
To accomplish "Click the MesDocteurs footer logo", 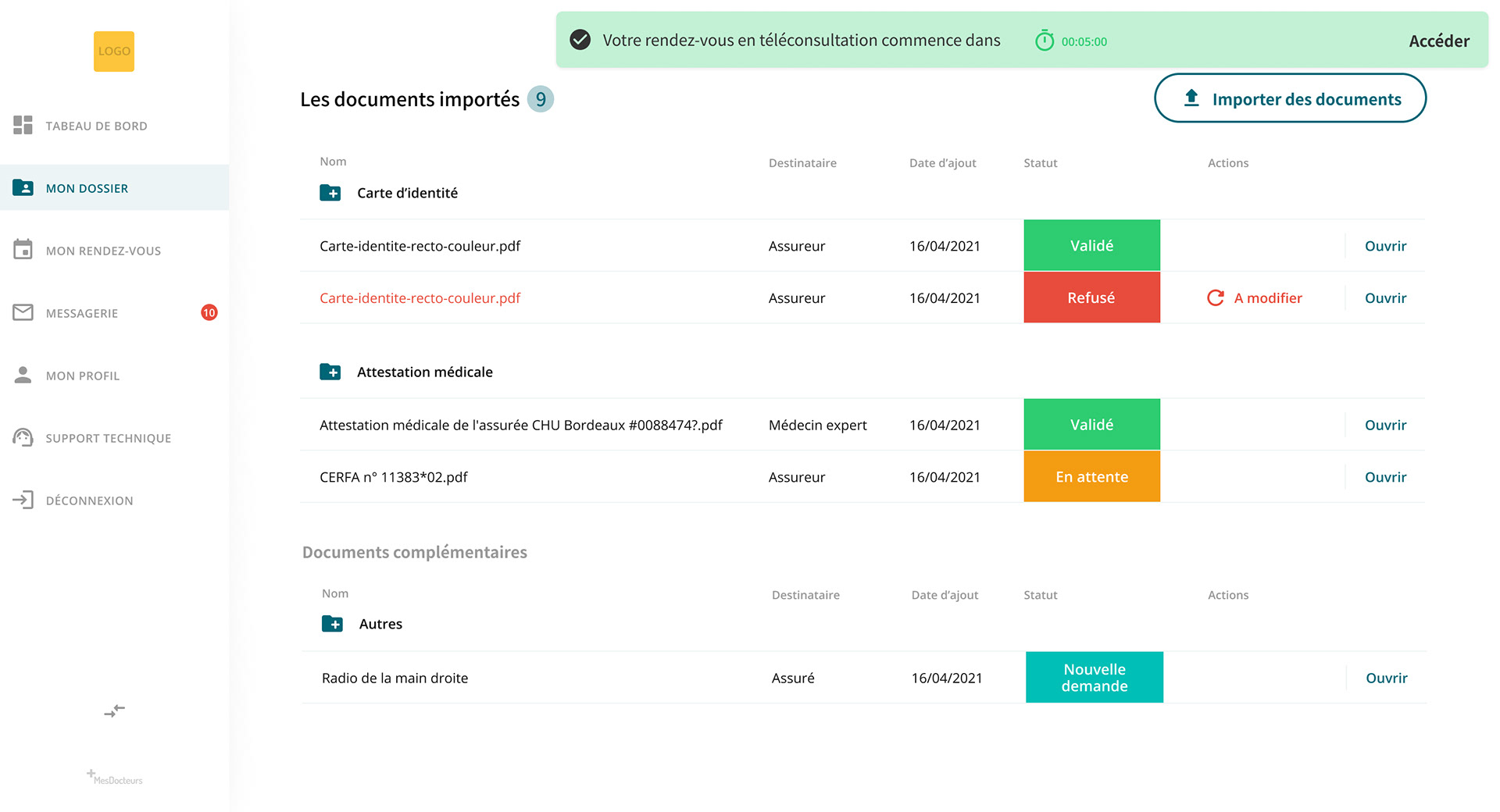I will 115,777.
